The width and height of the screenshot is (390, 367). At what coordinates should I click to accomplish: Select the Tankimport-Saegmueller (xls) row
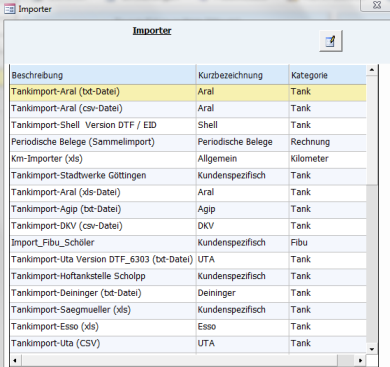(x=188, y=310)
